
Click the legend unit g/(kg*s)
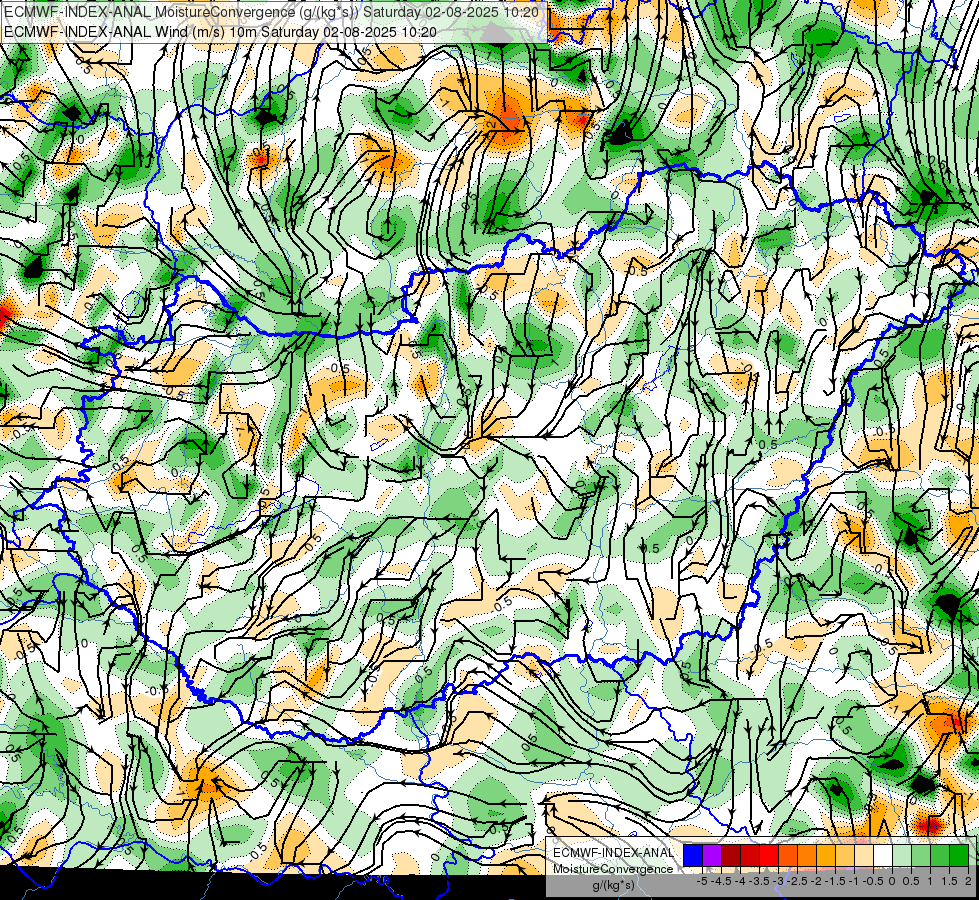613,885
